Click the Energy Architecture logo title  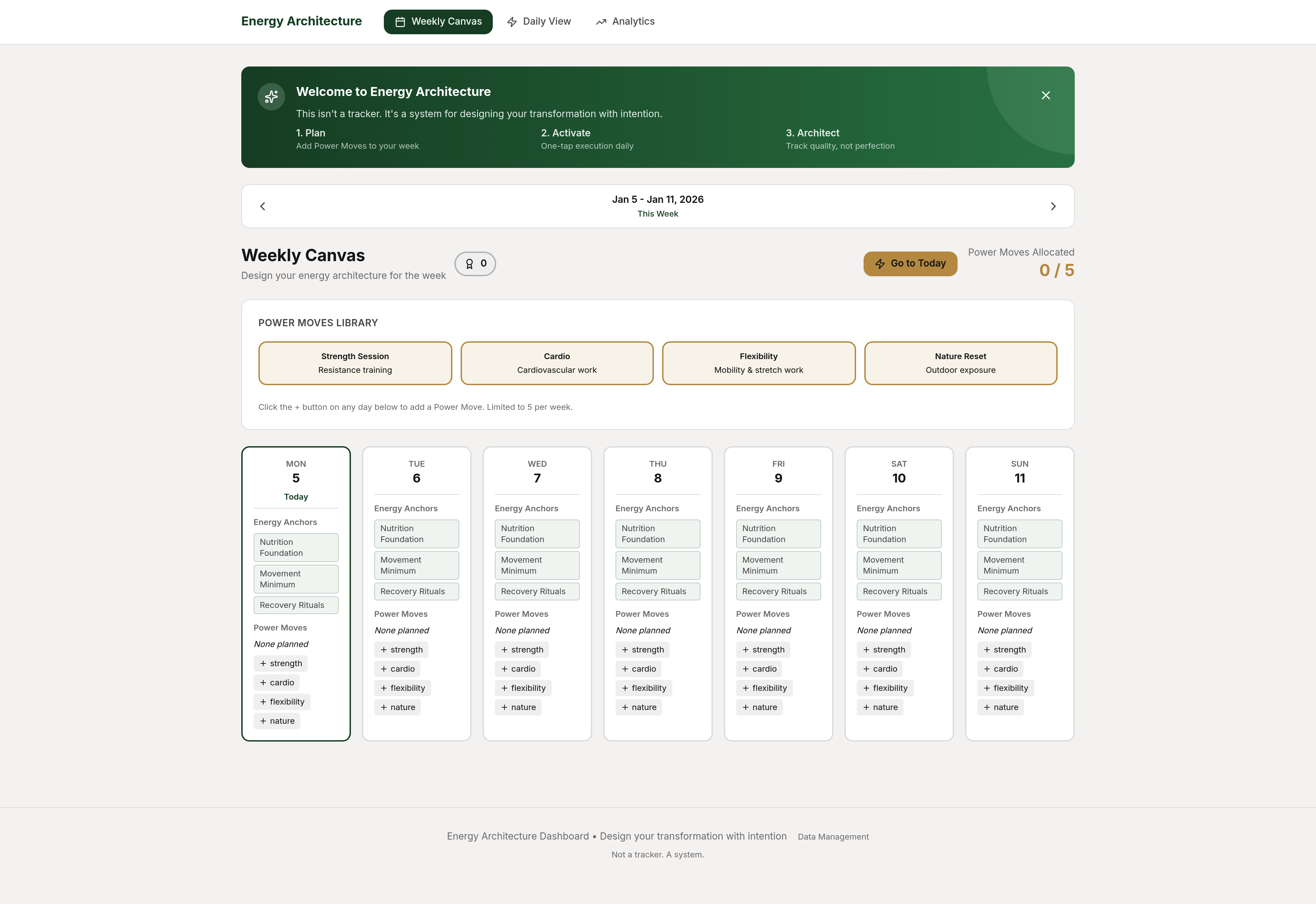[x=301, y=22]
